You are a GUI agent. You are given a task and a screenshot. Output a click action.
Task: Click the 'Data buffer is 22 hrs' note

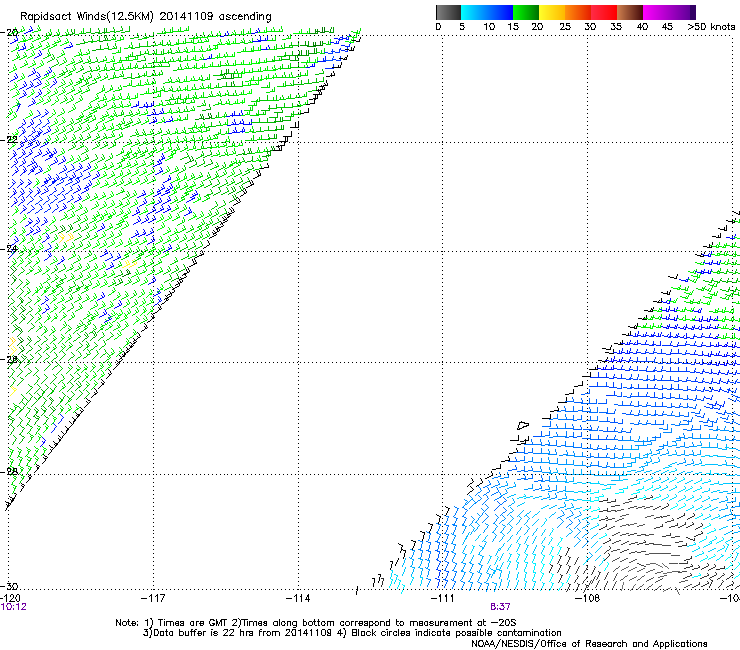[352, 633]
